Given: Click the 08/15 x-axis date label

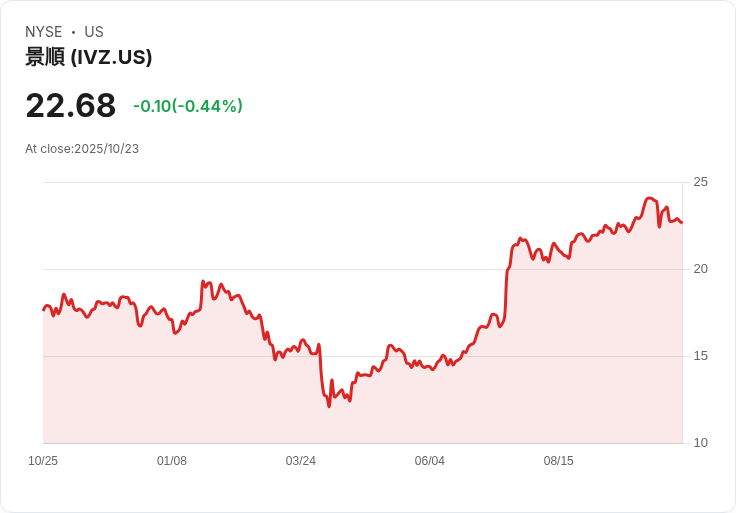Looking at the screenshot, I should (x=559, y=461).
